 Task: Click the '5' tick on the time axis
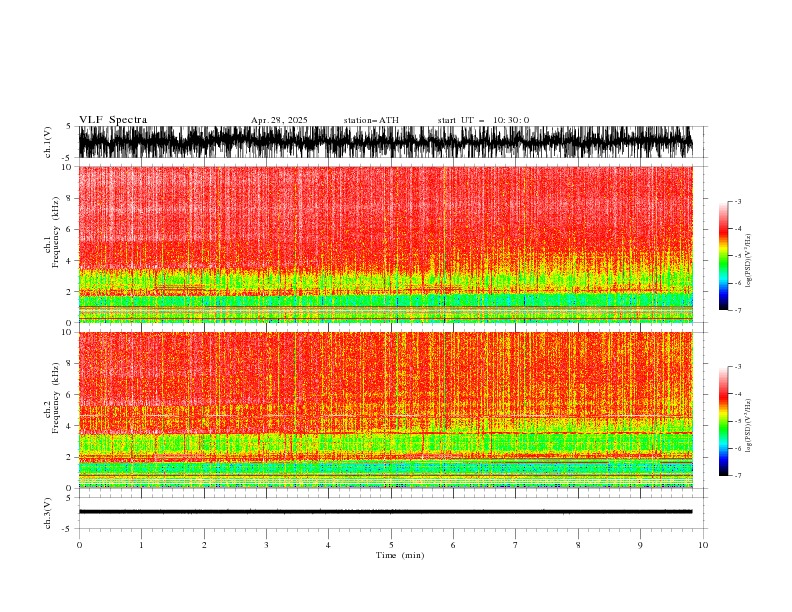click(391, 545)
